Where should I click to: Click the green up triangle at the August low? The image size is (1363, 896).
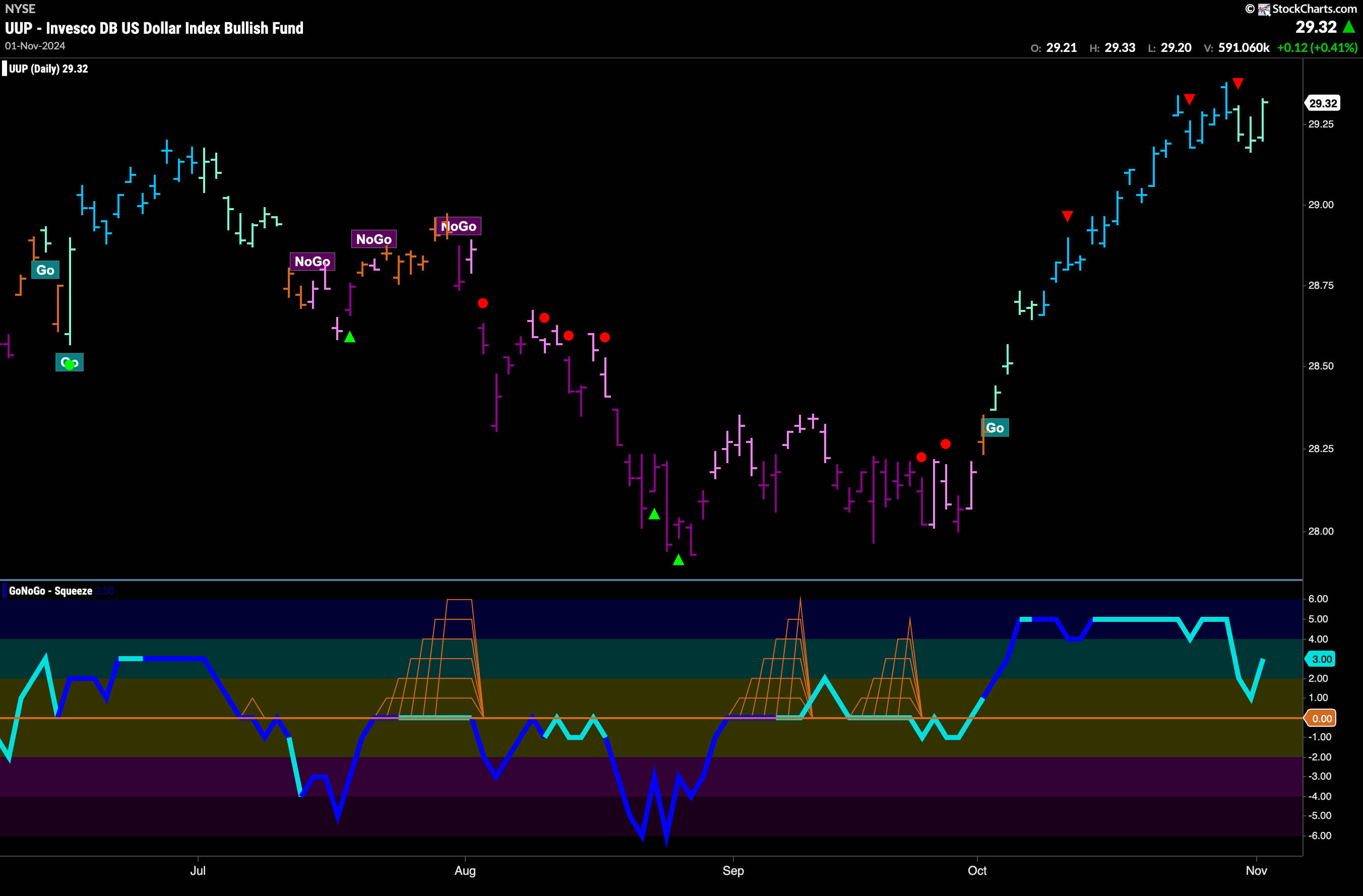[678, 560]
